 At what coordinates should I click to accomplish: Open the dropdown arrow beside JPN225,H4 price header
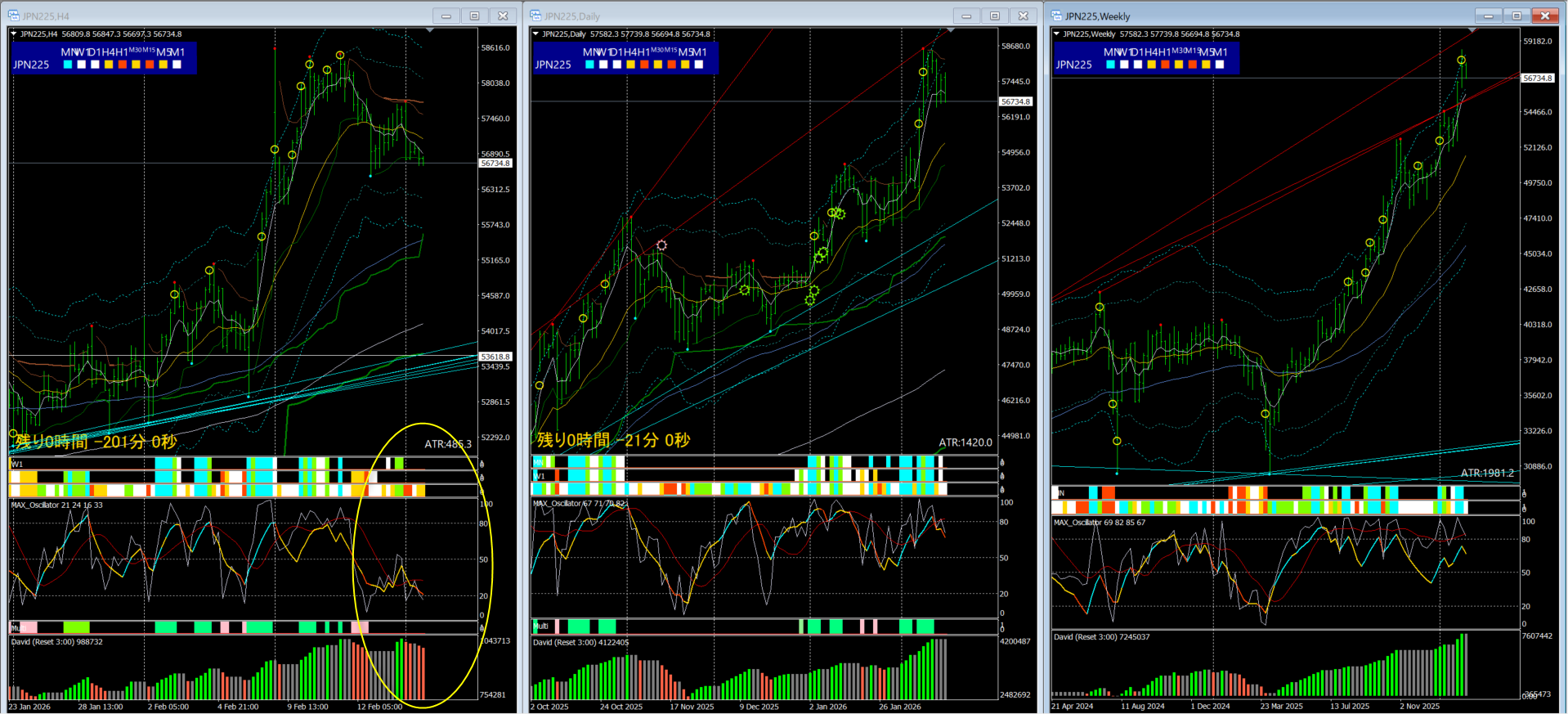coord(14,34)
